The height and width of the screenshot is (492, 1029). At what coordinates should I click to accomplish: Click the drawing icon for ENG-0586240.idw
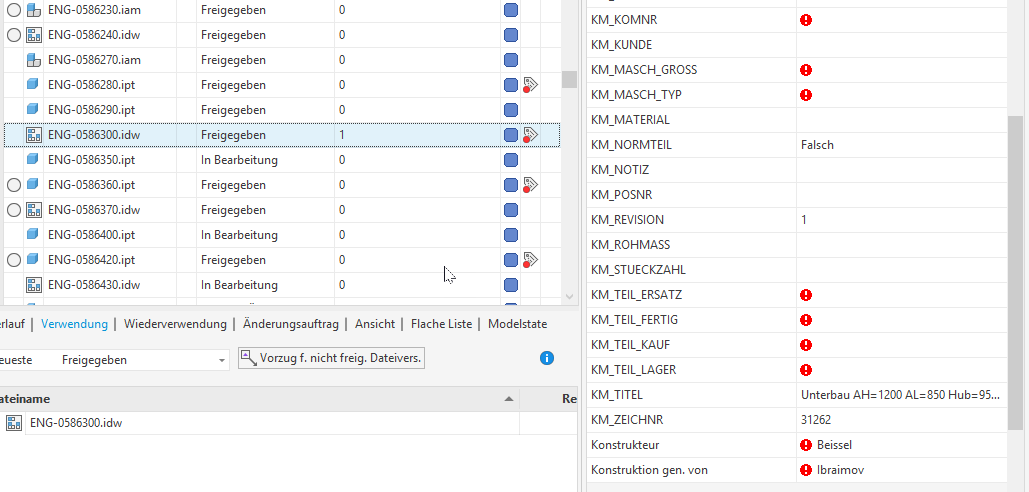pyautogui.click(x=33, y=35)
